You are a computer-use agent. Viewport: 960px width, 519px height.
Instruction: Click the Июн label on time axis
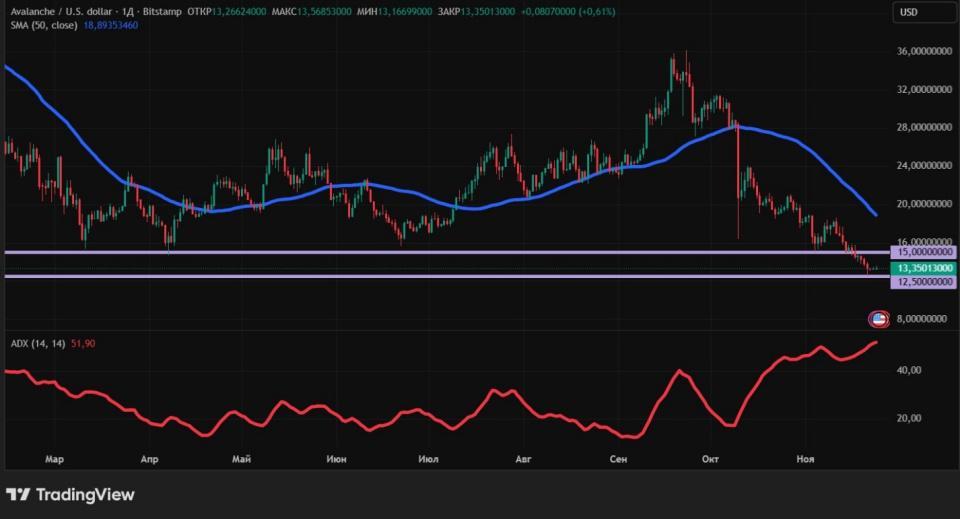coord(337,459)
